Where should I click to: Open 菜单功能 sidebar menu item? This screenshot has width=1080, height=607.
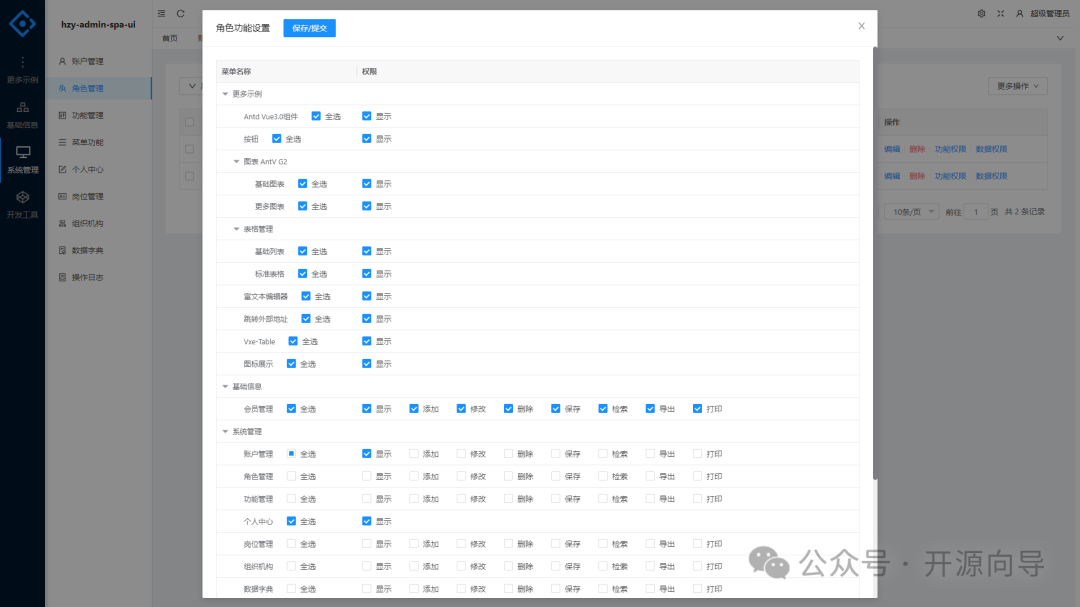click(x=98, y=142)
